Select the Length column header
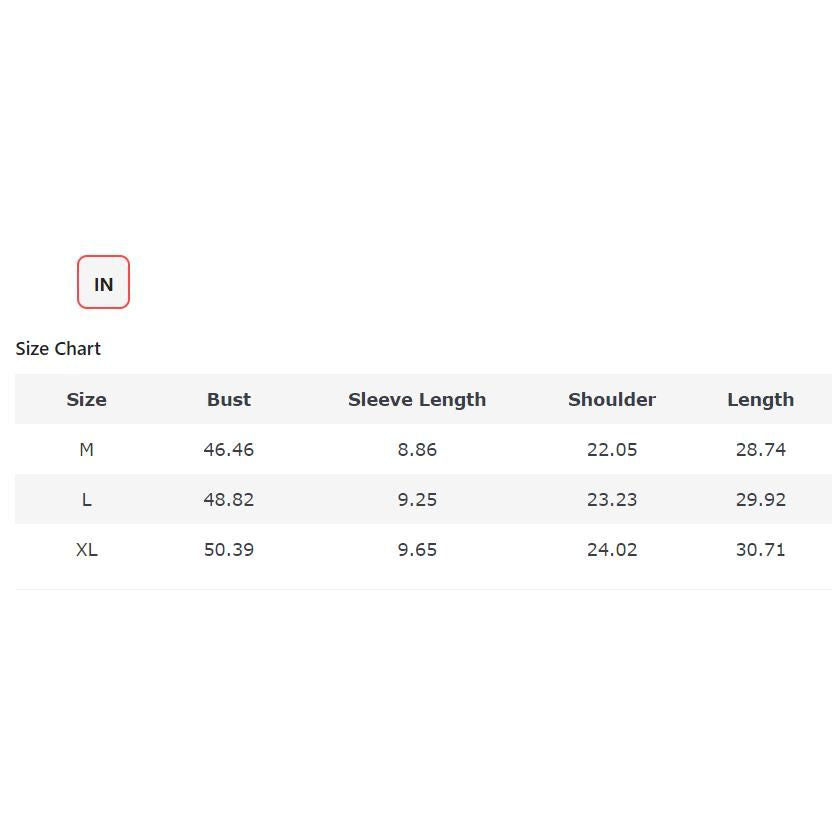 (x=761, y=400)
